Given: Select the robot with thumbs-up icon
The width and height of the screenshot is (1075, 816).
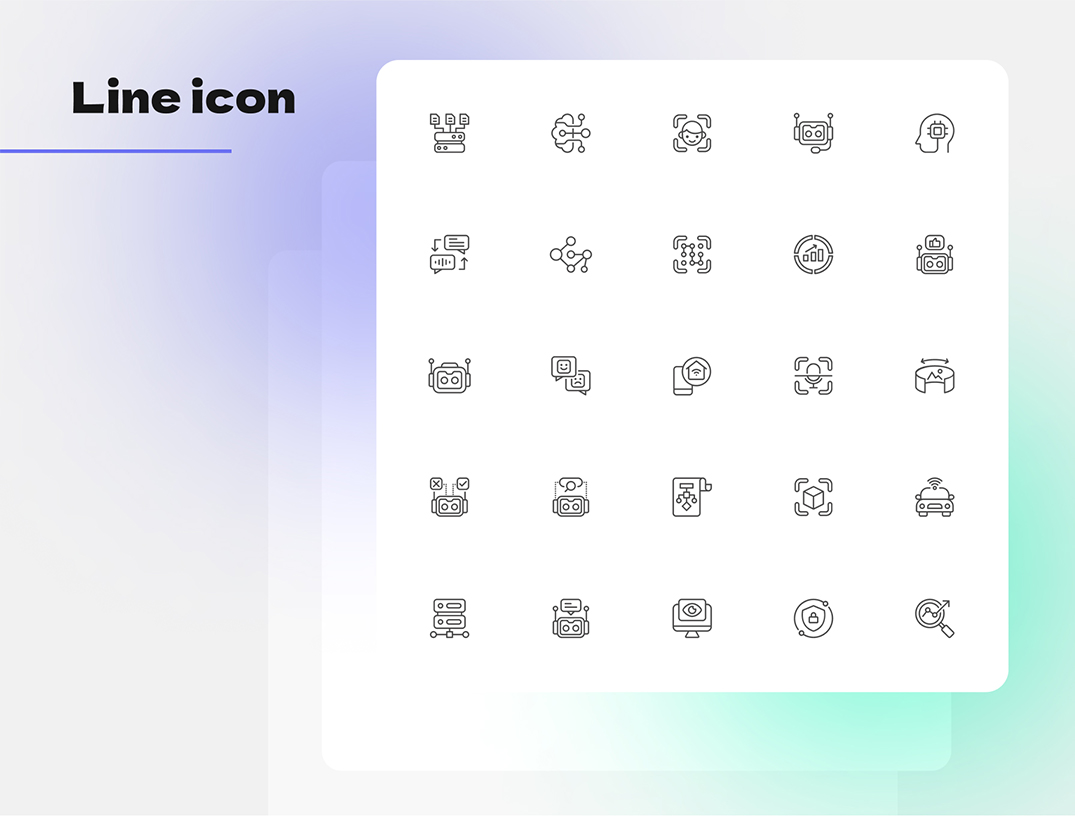Looking at the screenshot, I should (x=934, y=254).
